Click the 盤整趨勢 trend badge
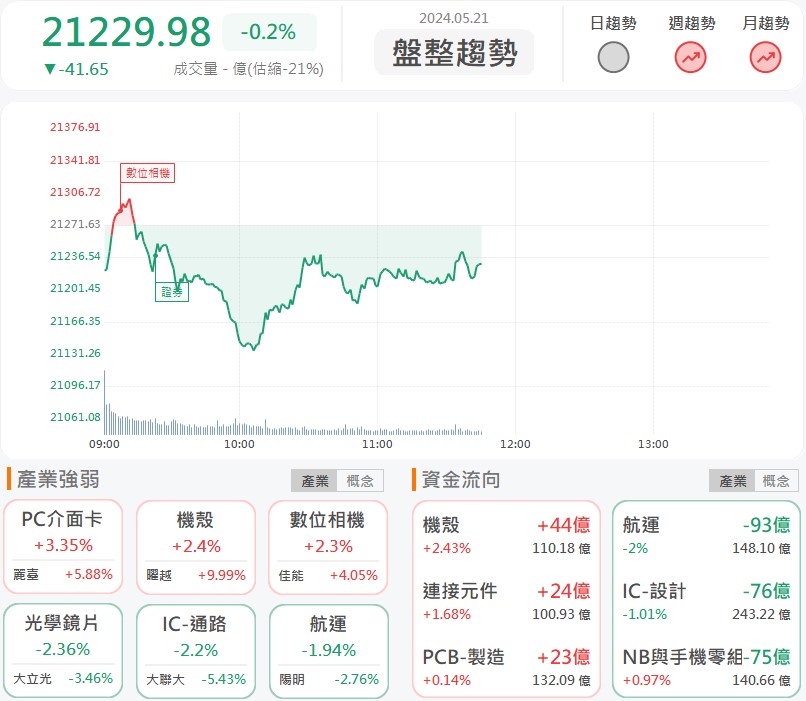Screen dimensions: 806x701 [x=454, y=52]
